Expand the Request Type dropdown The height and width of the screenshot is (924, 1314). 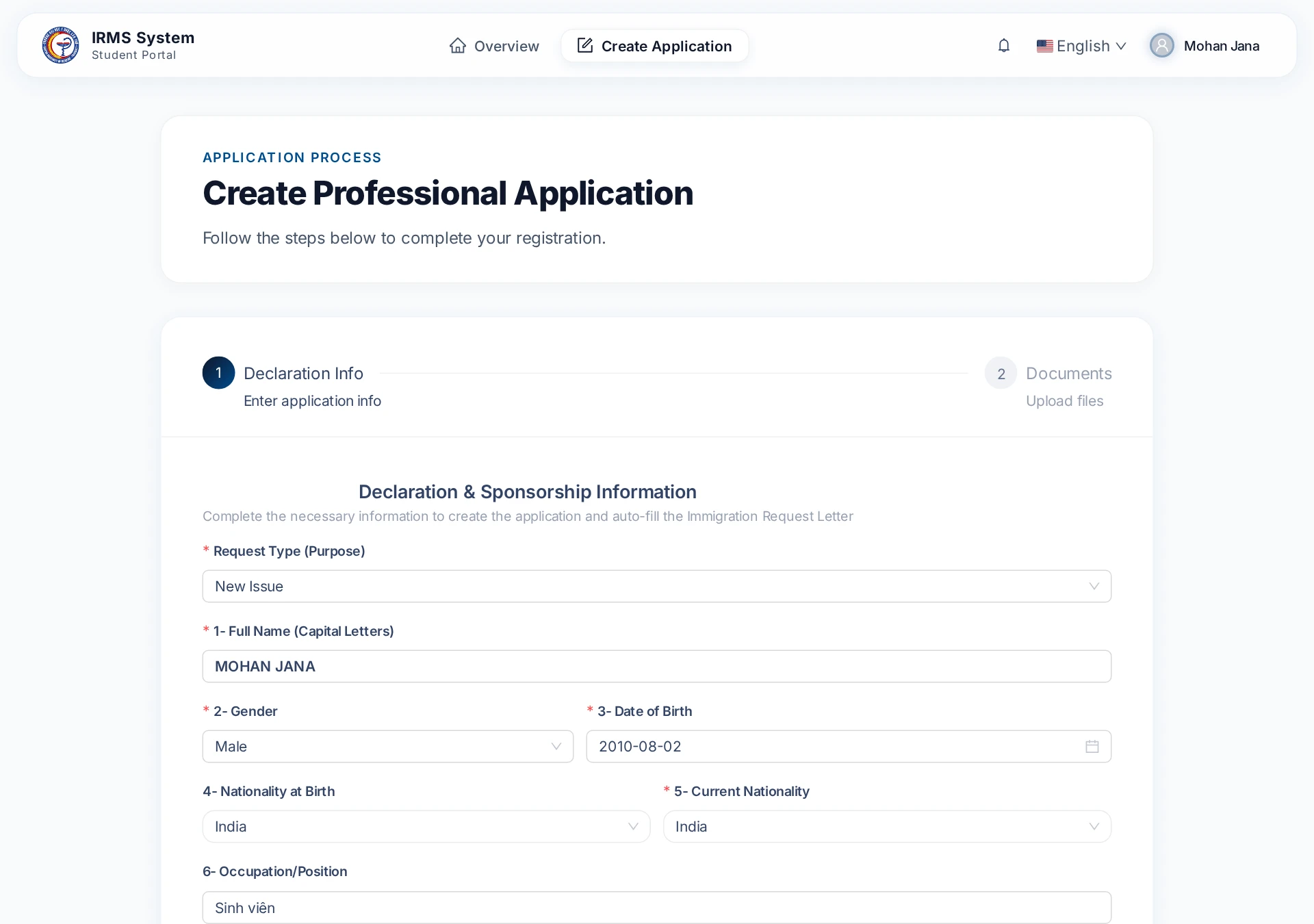657,587
